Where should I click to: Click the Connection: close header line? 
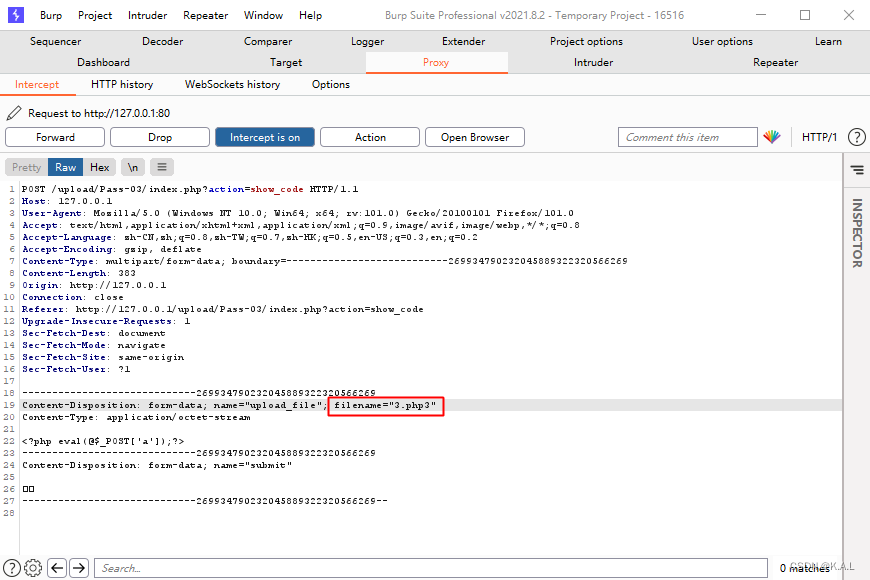73,297
